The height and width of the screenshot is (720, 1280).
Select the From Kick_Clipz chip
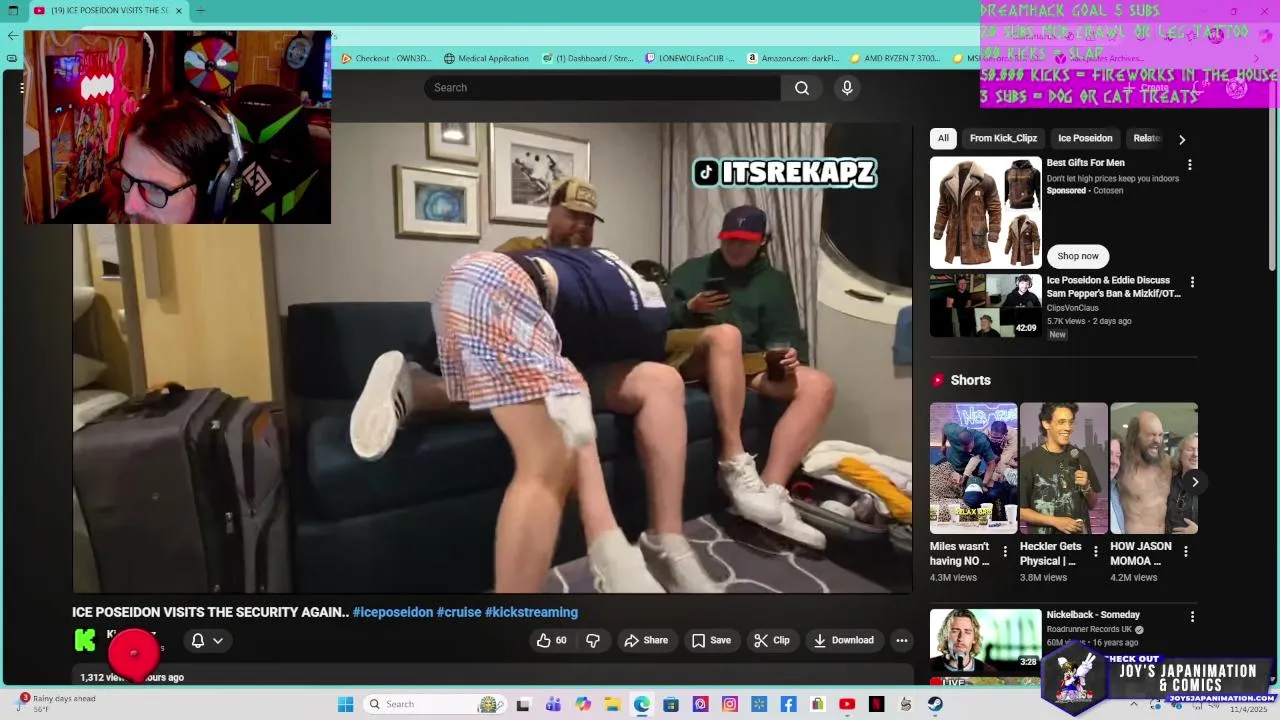[x=1003, y=138]
